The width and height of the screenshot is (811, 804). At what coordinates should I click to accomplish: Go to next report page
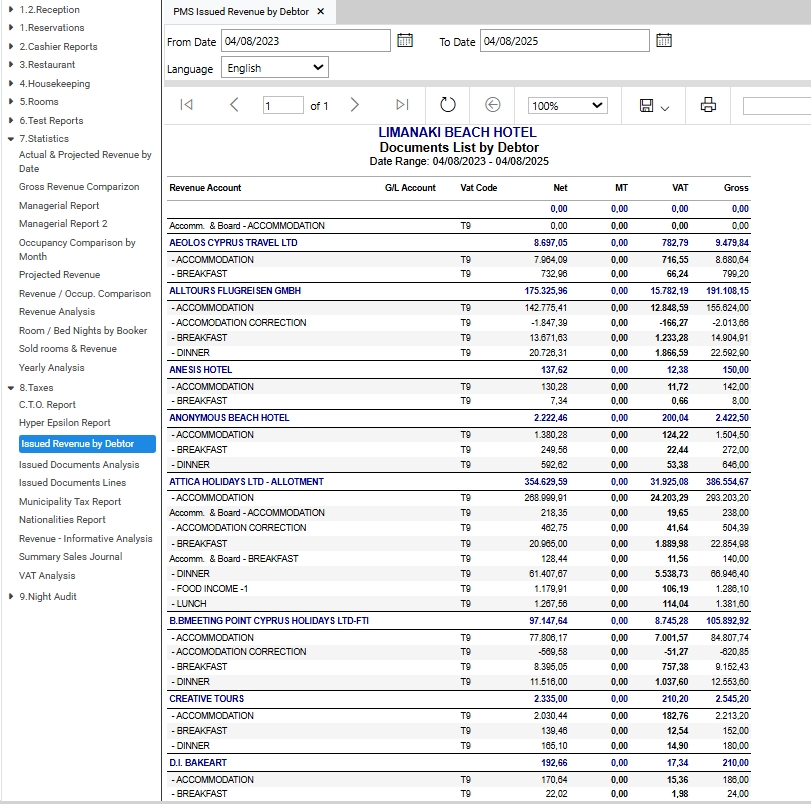[354, 105]
